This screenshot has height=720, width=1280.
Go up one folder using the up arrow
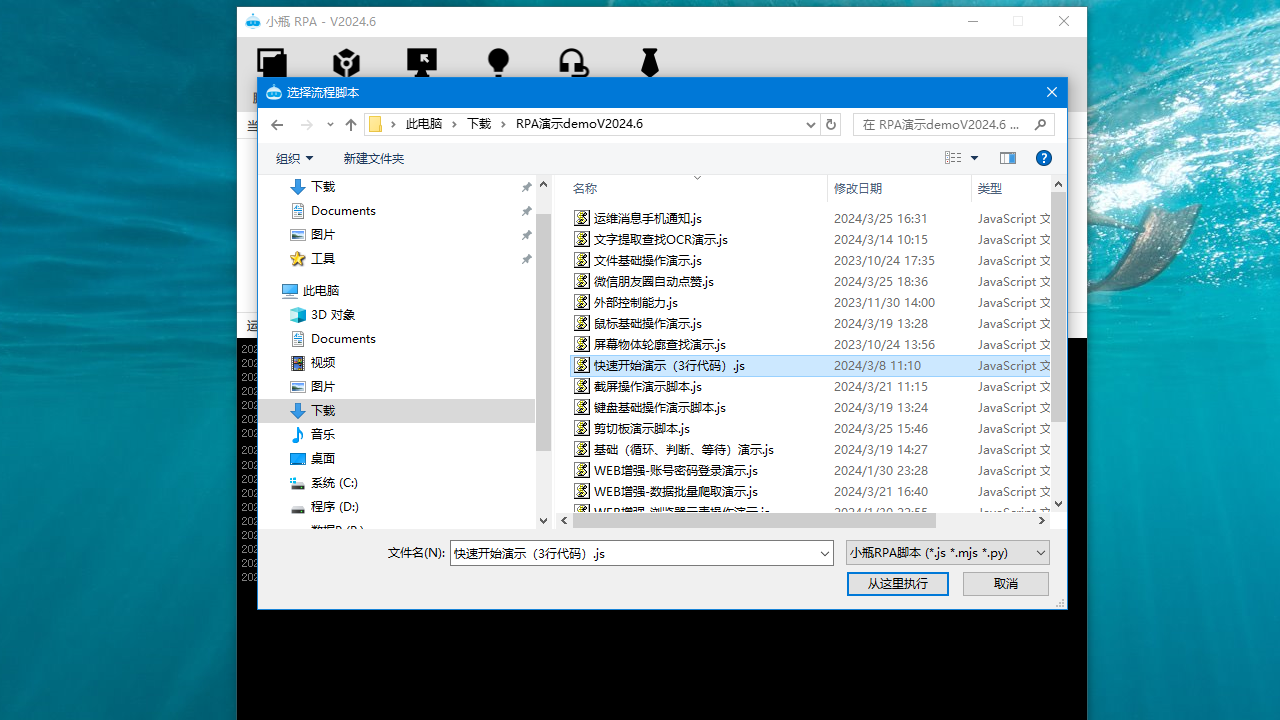[350, 124]
